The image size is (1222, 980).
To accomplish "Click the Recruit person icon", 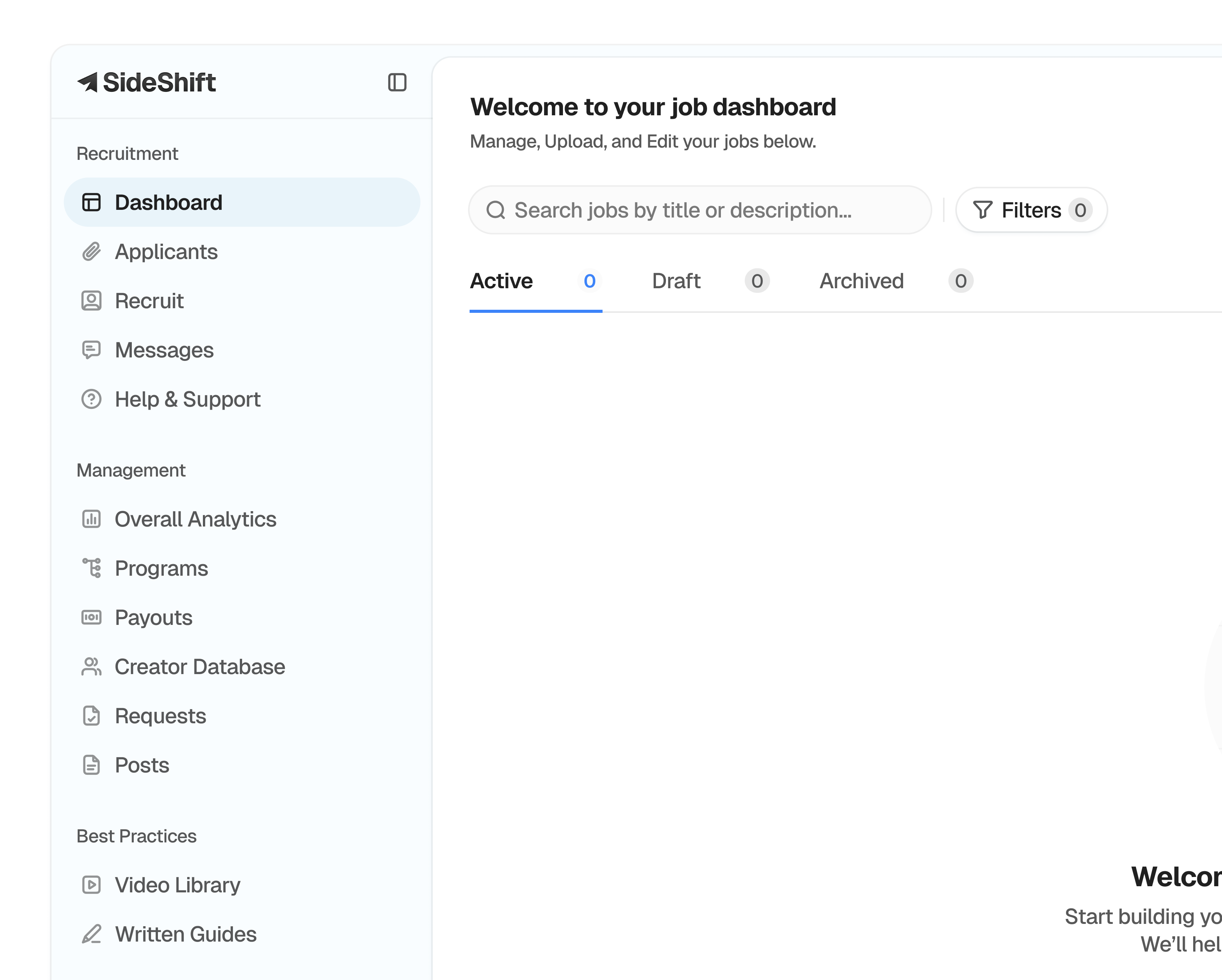I will click(91, 301).
